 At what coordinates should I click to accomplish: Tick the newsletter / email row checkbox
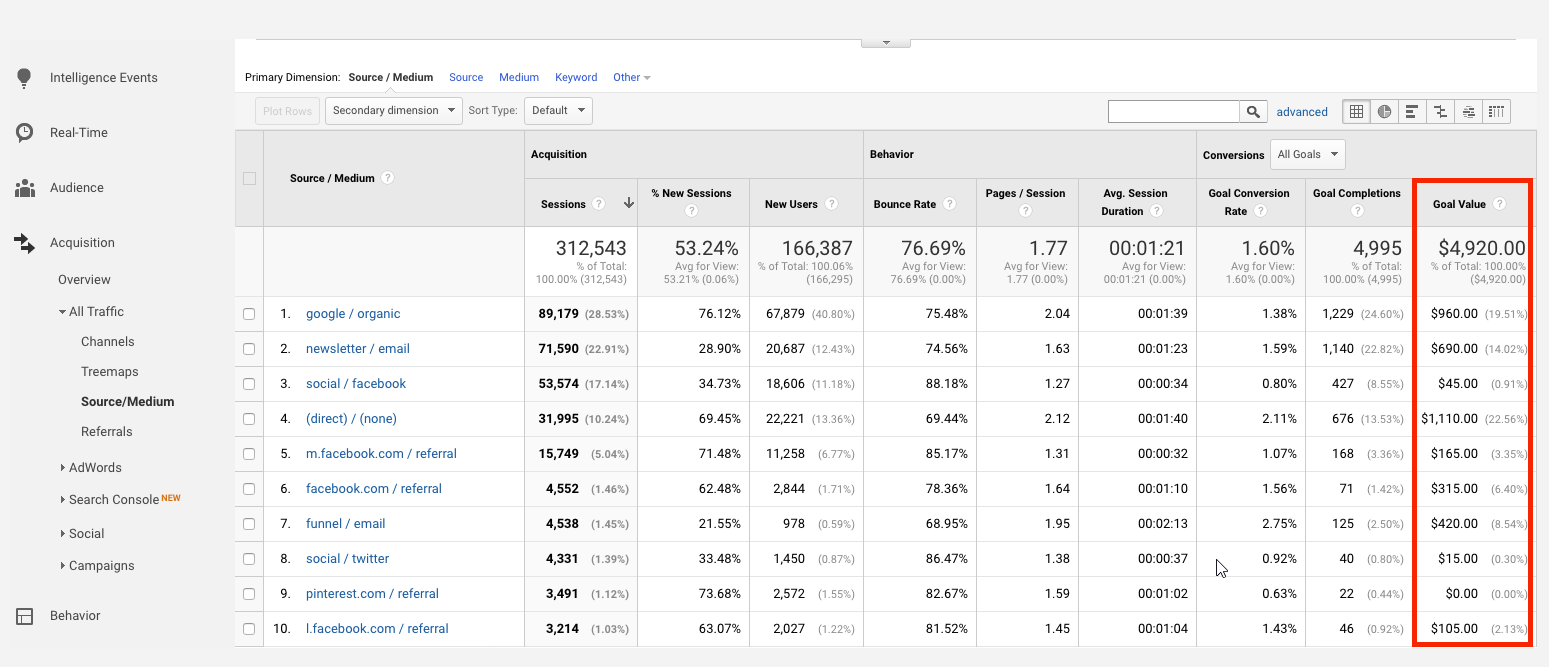click(249, 349)
